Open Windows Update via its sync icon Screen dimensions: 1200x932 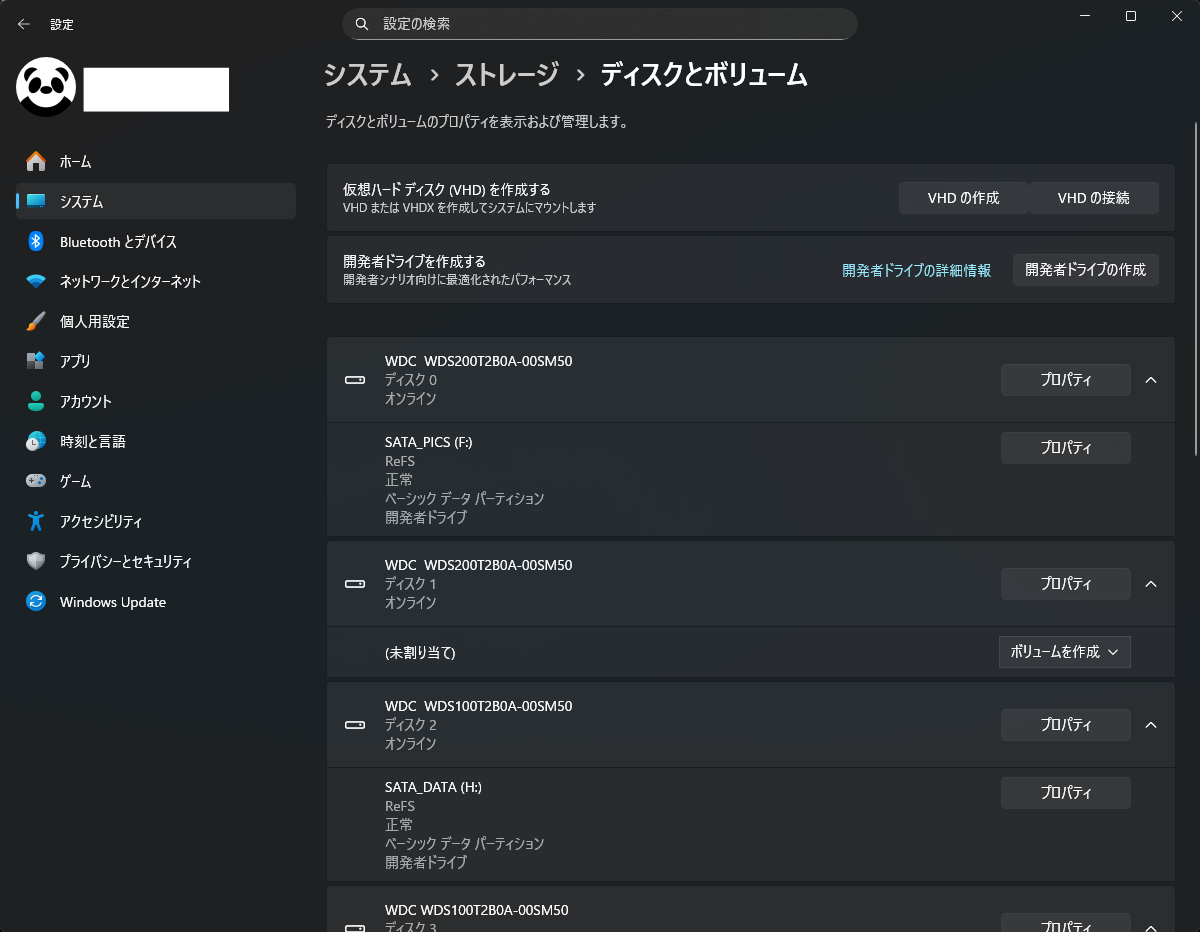[x=36, y=602]
